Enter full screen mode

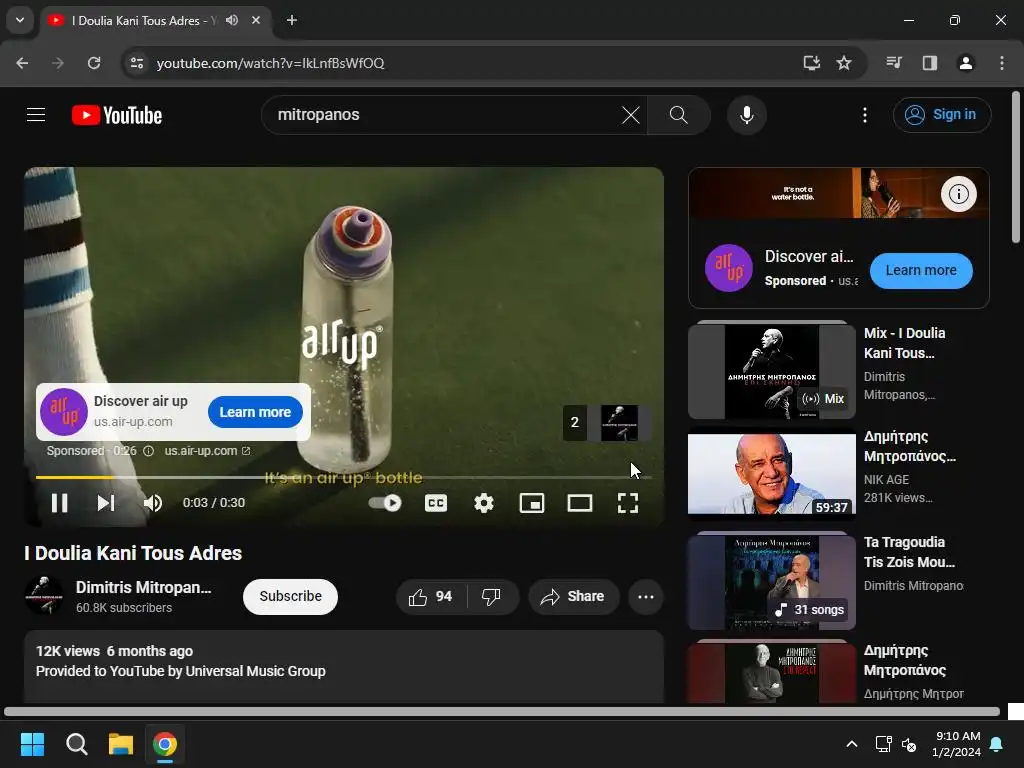628,503
